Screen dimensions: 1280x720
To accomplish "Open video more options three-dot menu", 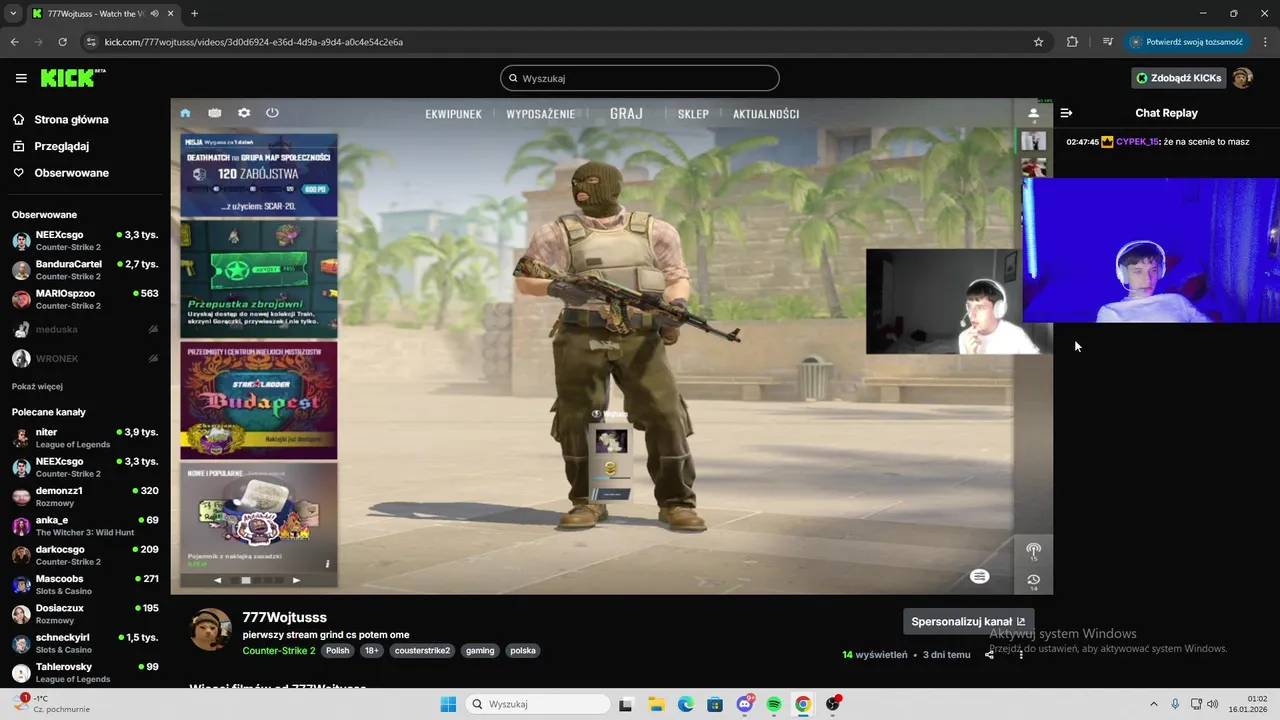I will (x=1021, y=654).
